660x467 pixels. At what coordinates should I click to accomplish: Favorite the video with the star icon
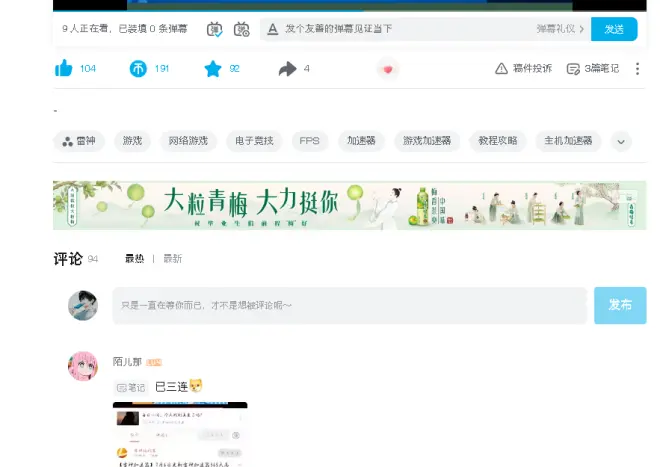click(x=212, y=68)
